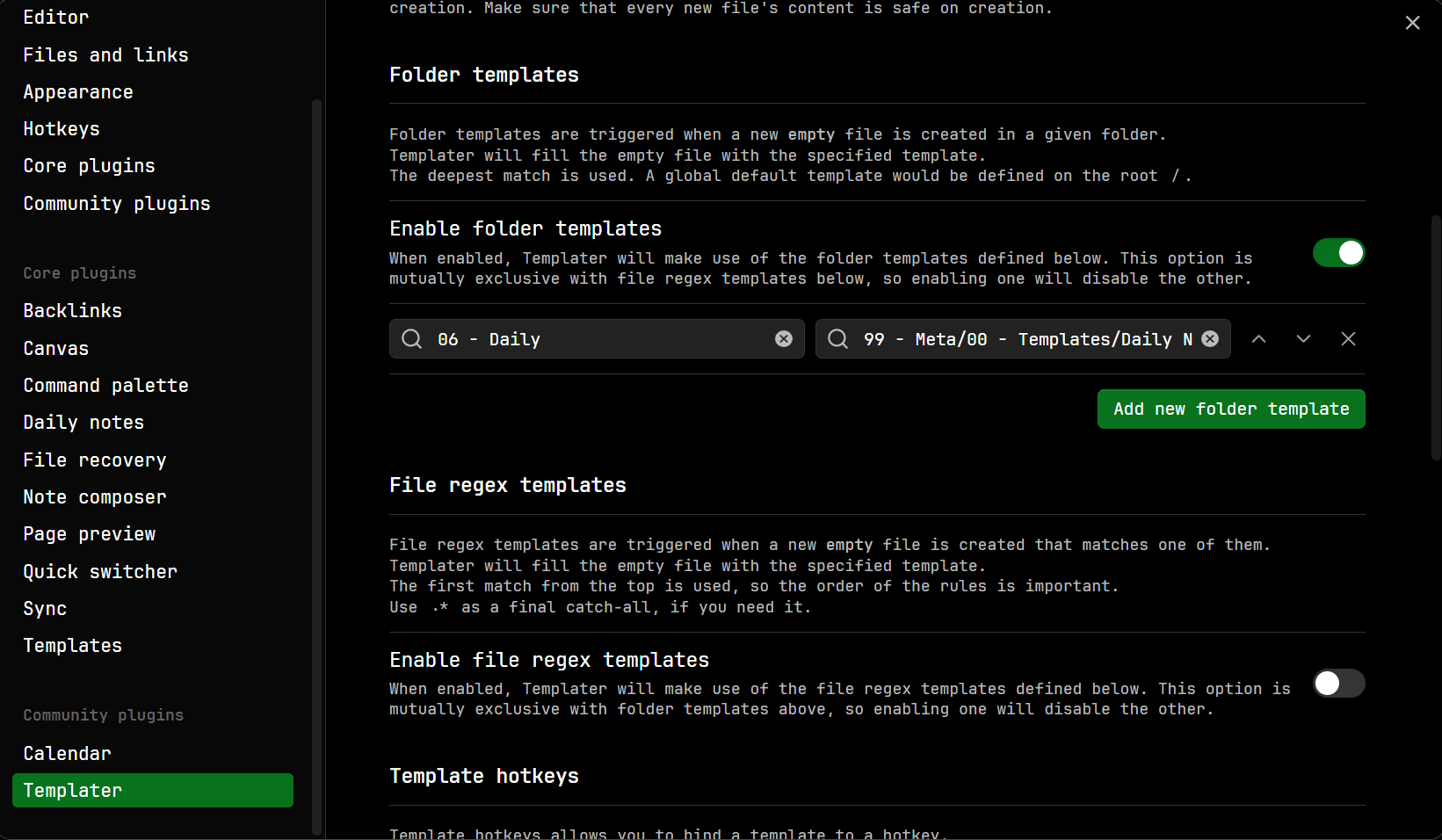
Task: Click search icon in template field
Action: [x=837, y=339]
